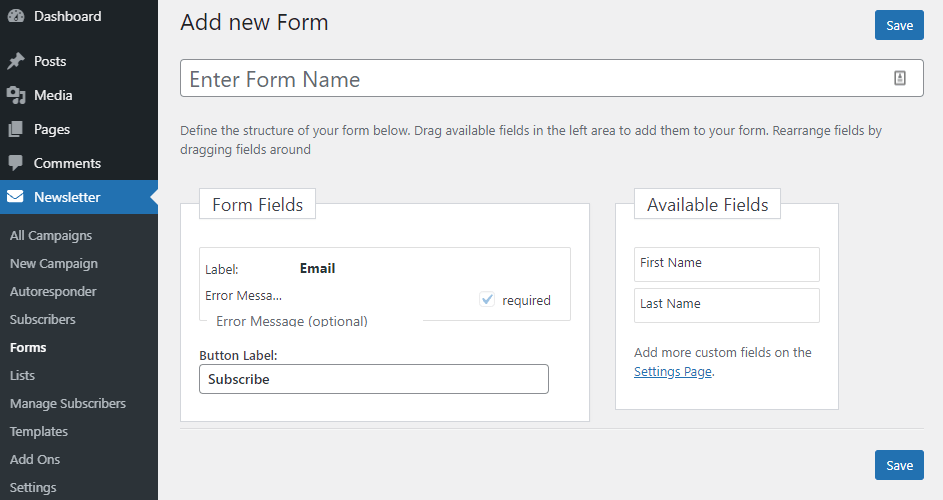Click the Newsletter envelope icon

coord(15,197)
